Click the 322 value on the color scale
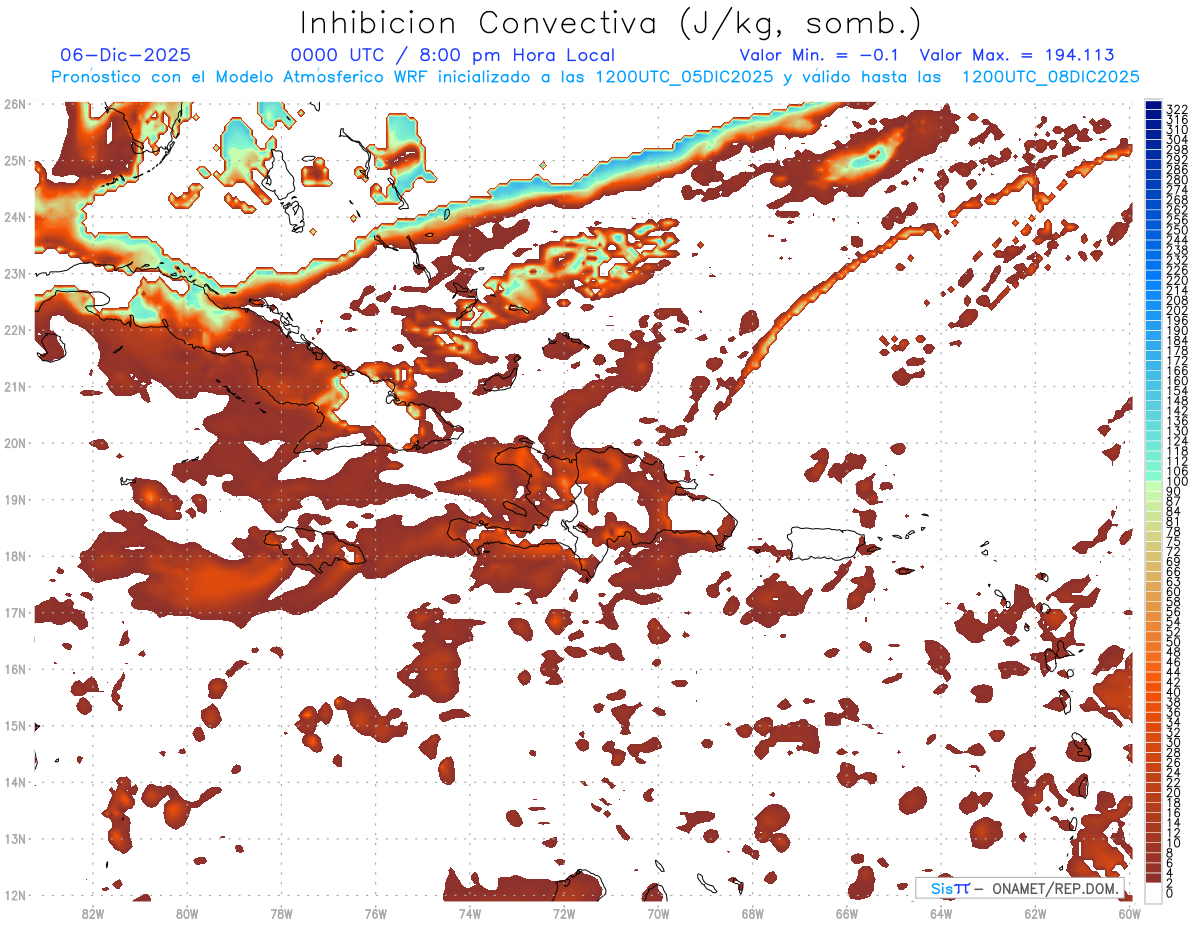Screen dimensions: 1200x927 [x=1177, y=109]
